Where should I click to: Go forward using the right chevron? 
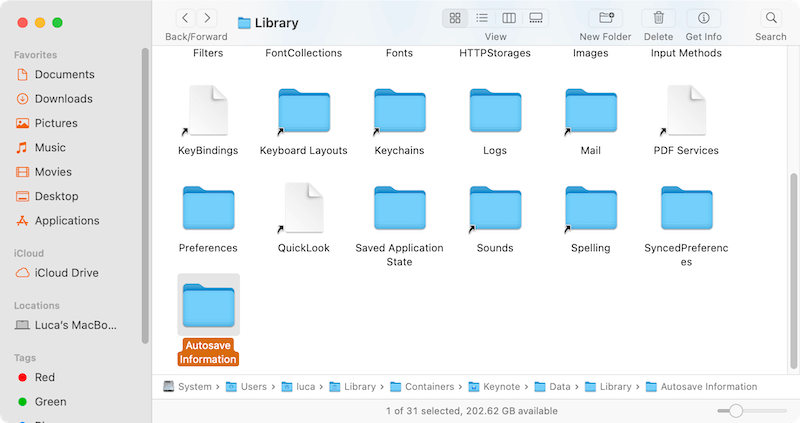(207, 18)
